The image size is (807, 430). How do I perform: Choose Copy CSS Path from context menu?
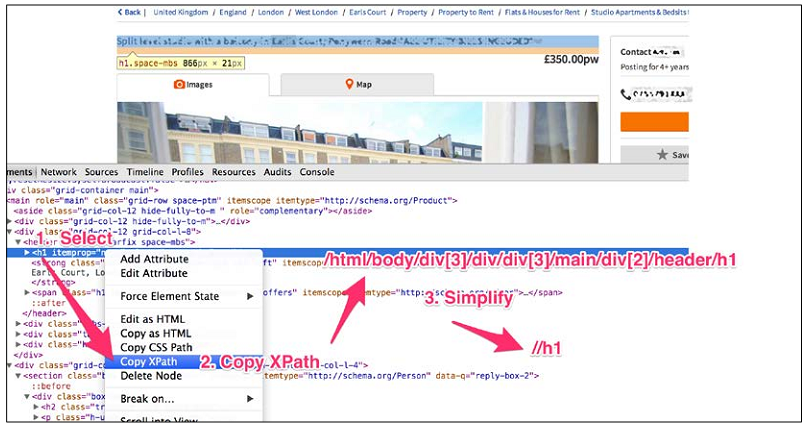[x=158, y=346]
